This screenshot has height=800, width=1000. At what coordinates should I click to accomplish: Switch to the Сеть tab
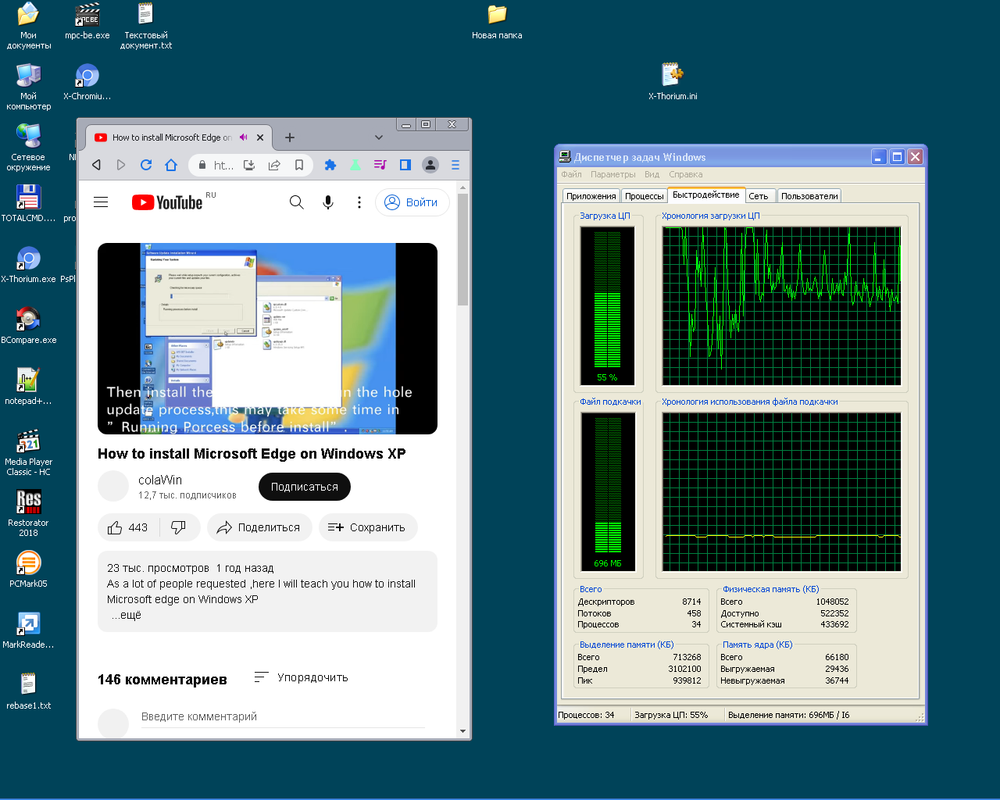point(758,196)
